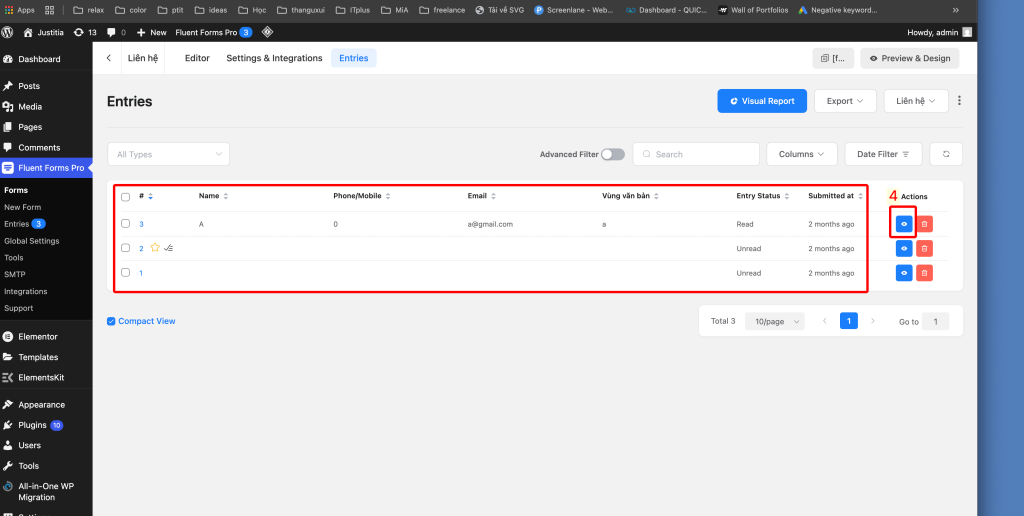Click the Search entries input field
Screen dimensions: 1024x516
click(703, 154)
